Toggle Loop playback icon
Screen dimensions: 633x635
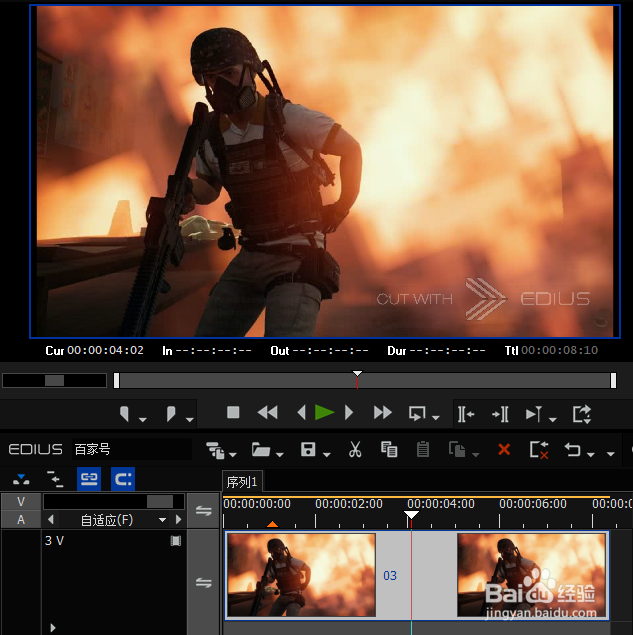pyautogui.click(x=417, y=413)
